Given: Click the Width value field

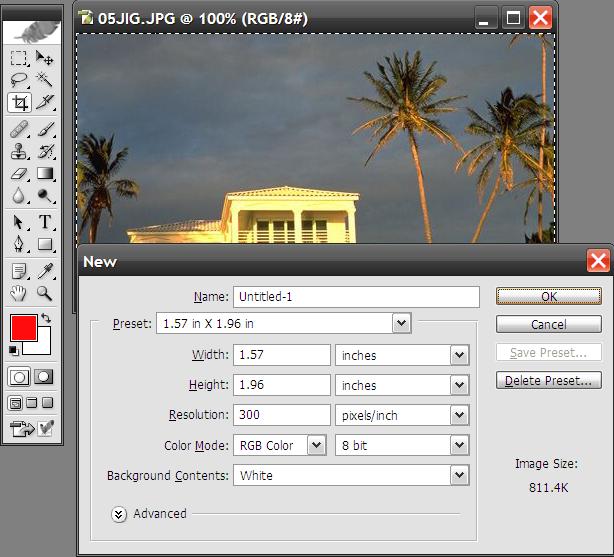Looking at the screenshot, I should point(282,355).
